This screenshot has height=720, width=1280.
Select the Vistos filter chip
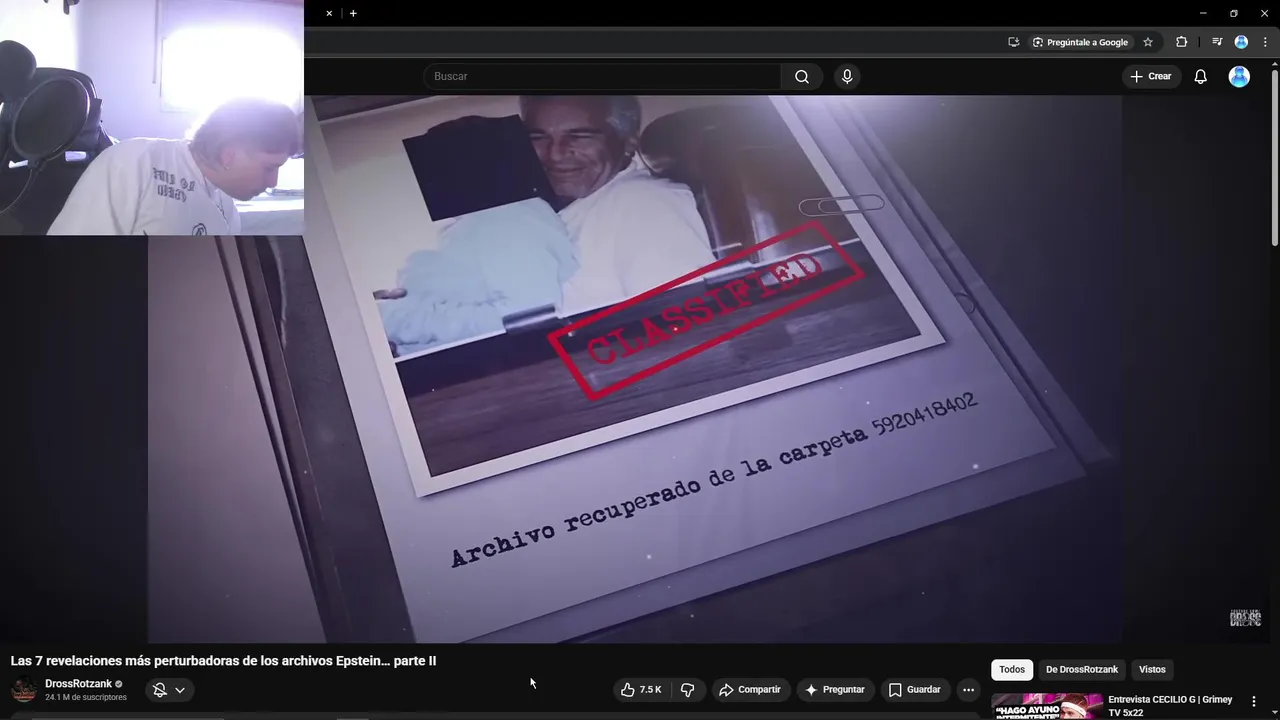(1152, 670)
